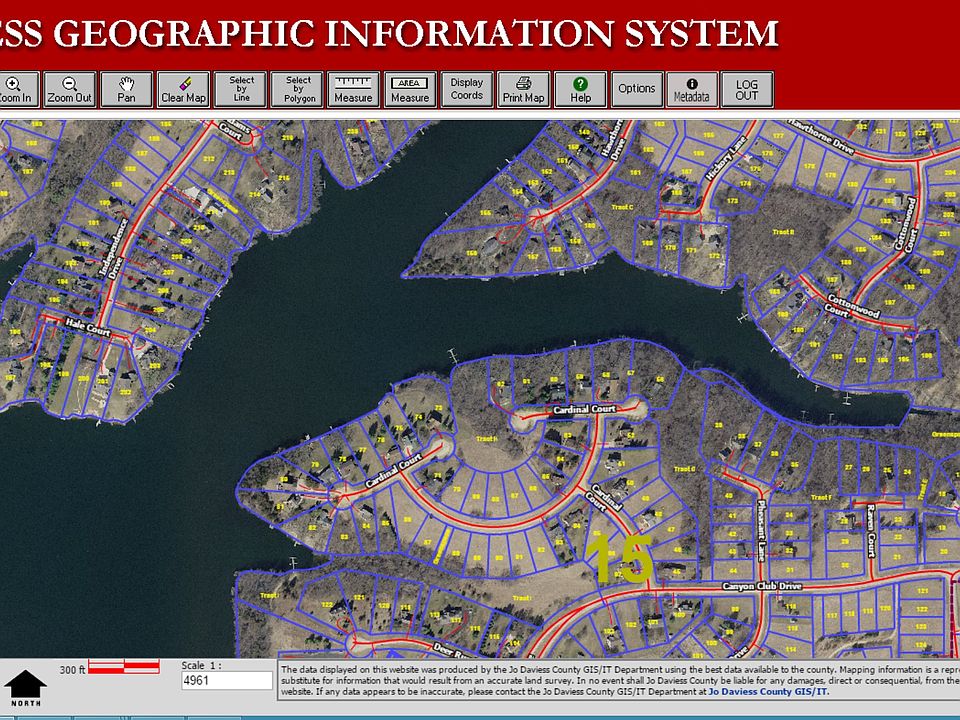Open Help with the question mark icon
This screenshot has height=720, width=960.
[580, 89]
